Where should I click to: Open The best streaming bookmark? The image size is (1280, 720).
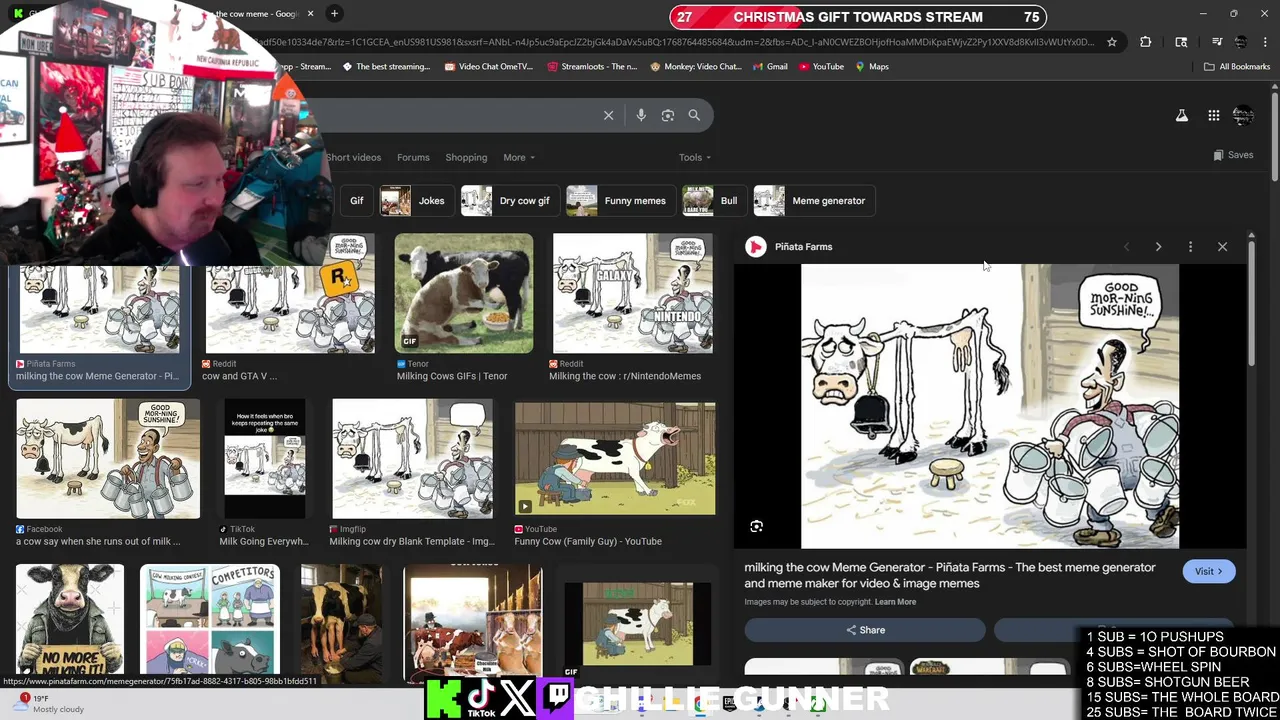tap(386, 67)
